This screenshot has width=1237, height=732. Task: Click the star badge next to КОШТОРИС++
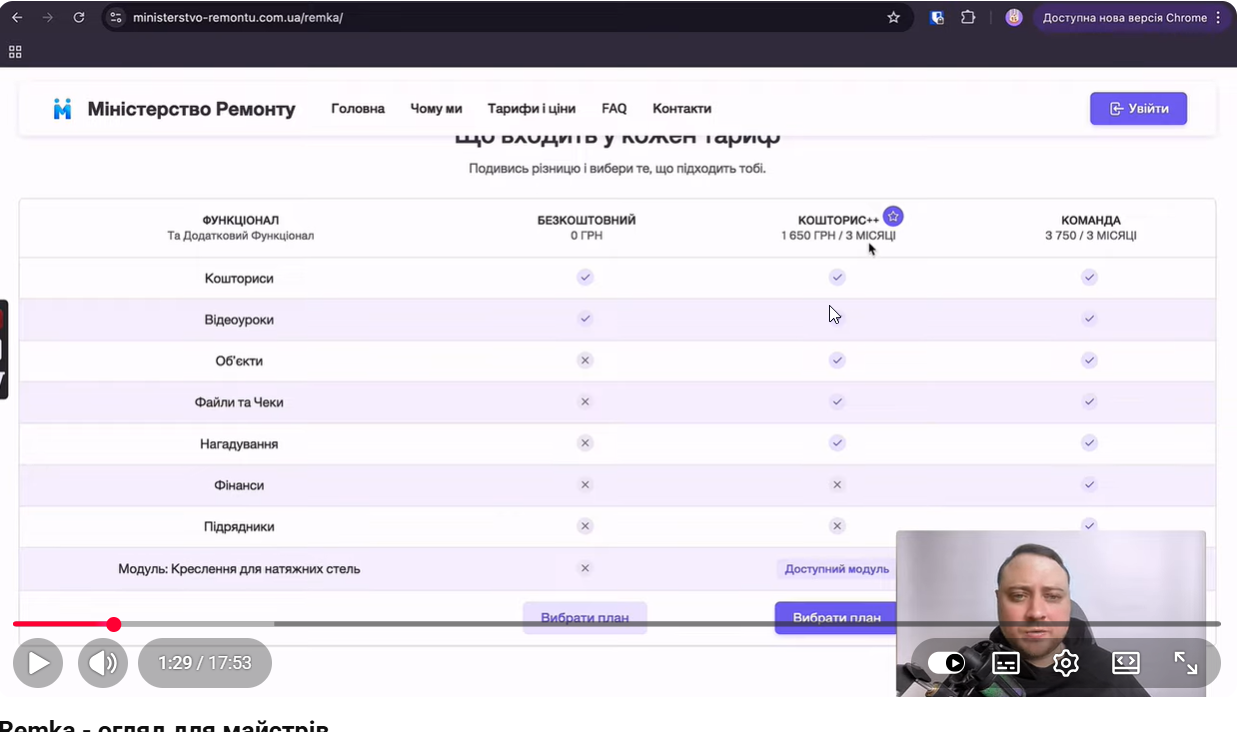(x=894, y=216)
